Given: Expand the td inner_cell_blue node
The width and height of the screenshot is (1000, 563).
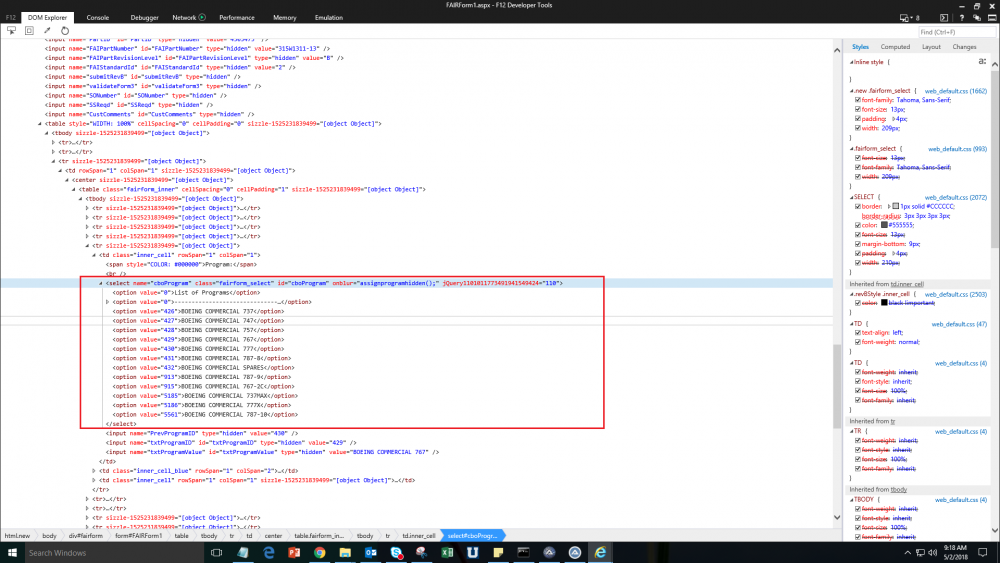Looking at the screenshot, I should [94, 470].
